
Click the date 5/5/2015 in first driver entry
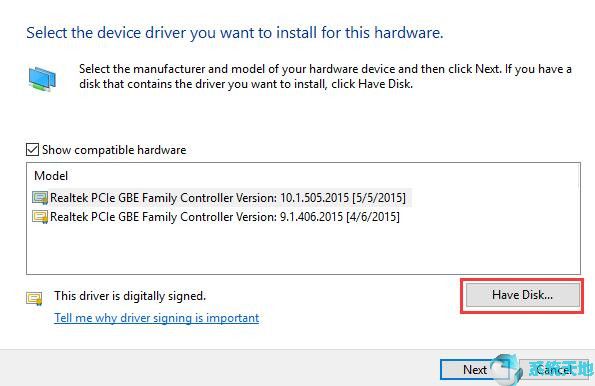(x=379, y=198)
